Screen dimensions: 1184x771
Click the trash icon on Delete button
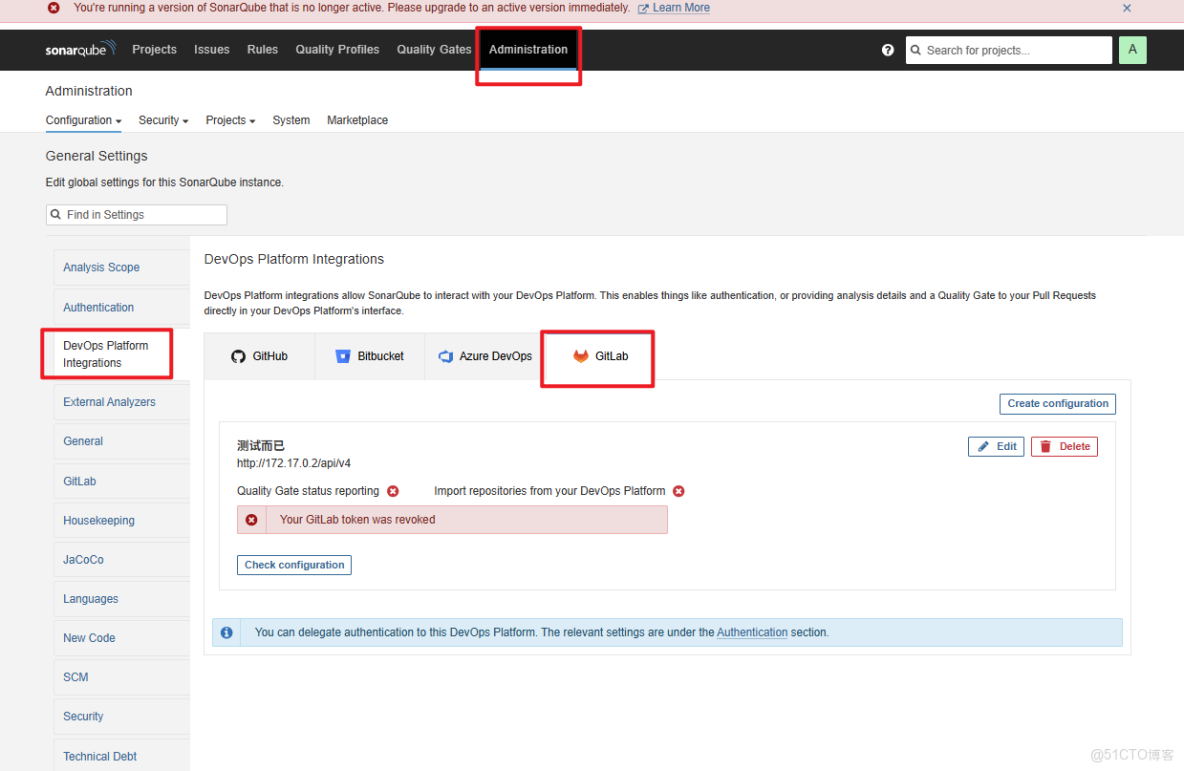(x=1046, y=446)
